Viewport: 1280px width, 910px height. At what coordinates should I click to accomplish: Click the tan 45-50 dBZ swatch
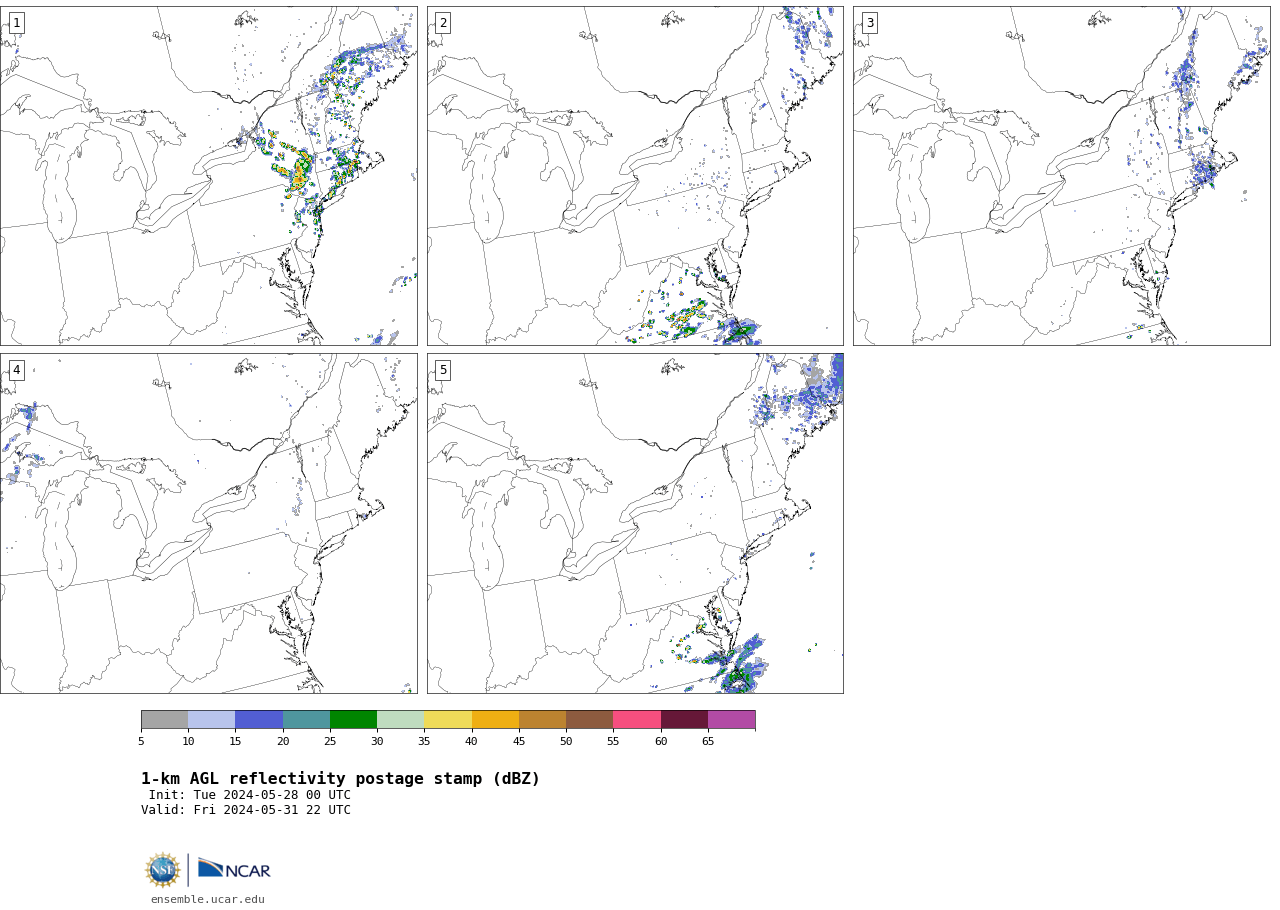pos(542,720)
